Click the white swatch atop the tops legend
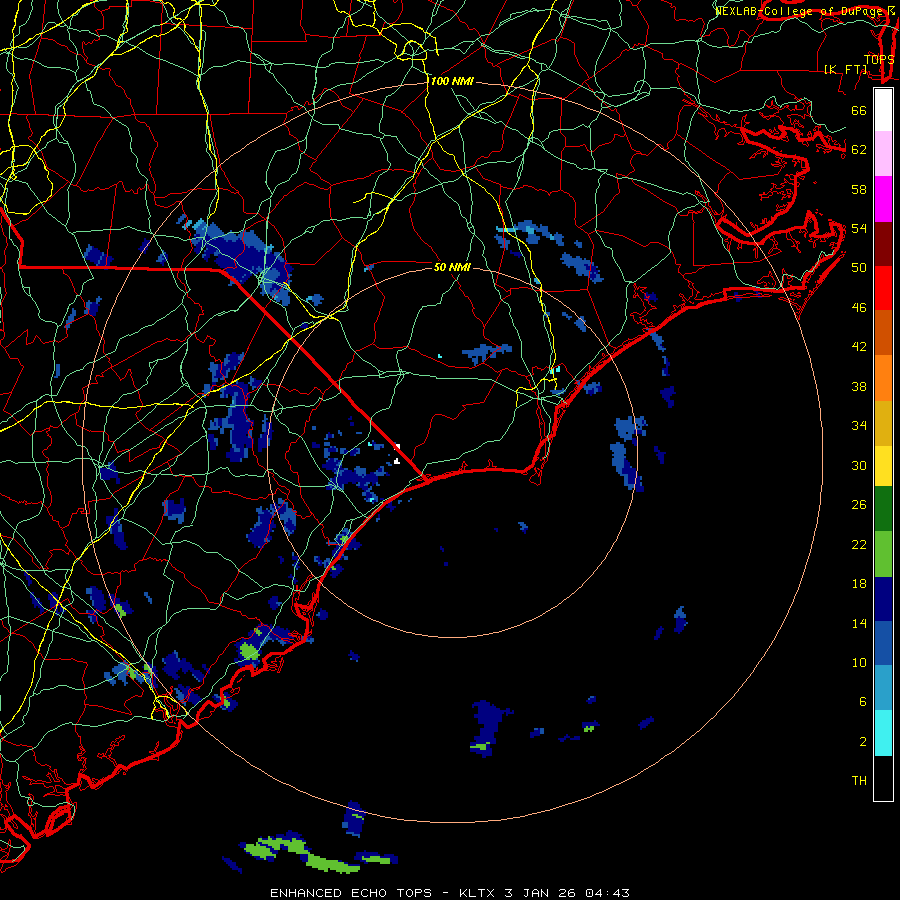The height and width of the screenshot is (900, 900). coord(883,110)
